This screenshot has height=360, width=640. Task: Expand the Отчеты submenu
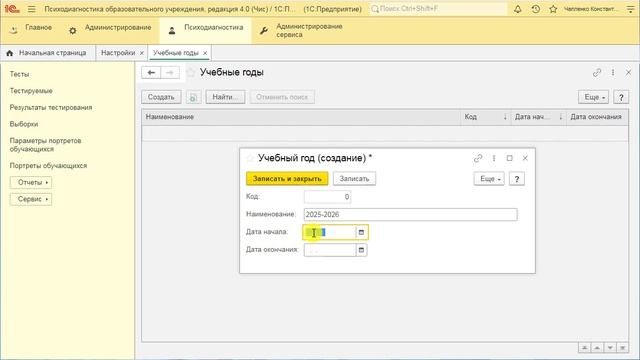[x=31, y=182]
